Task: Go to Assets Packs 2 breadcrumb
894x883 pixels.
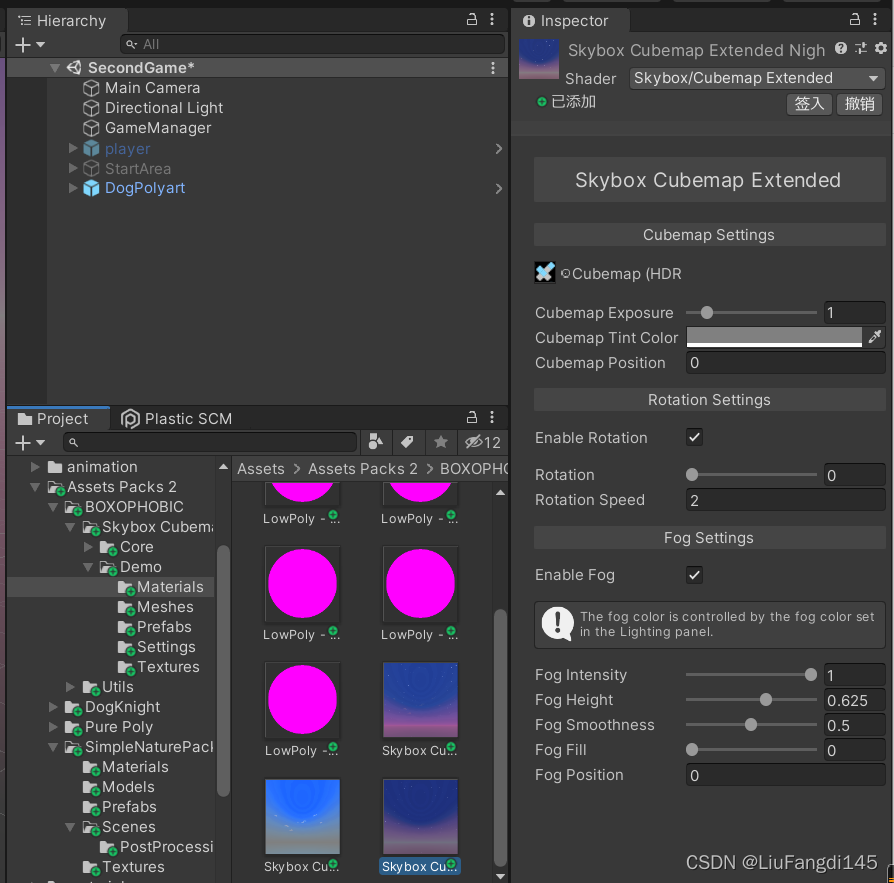Action: pos(363,469)
